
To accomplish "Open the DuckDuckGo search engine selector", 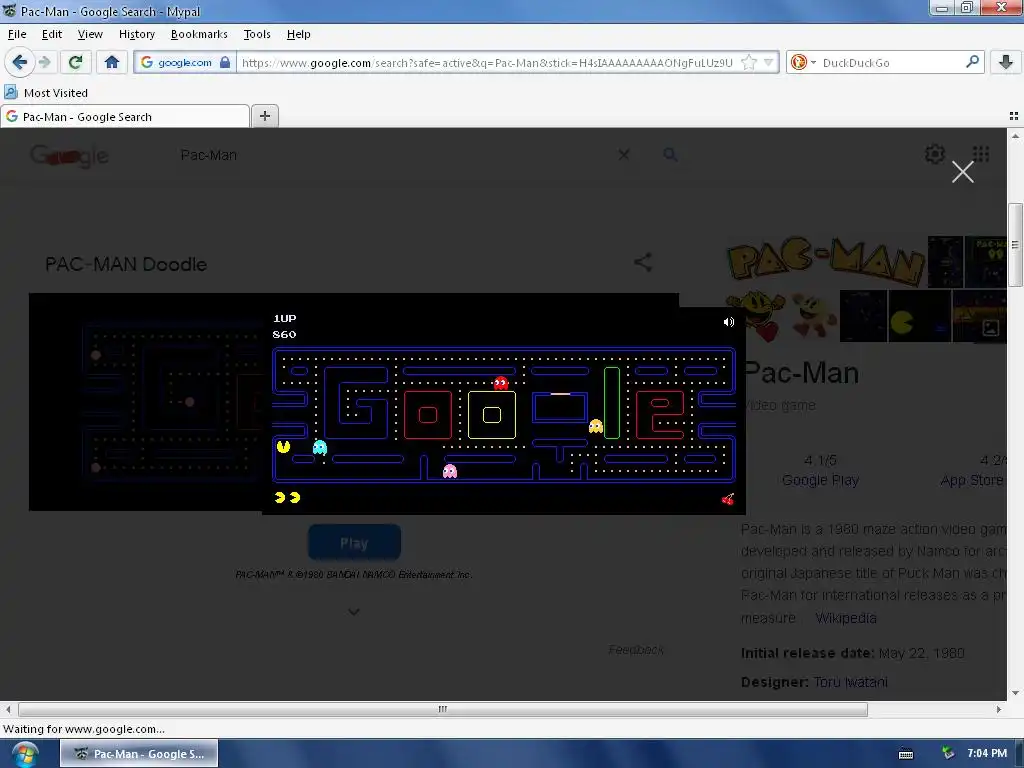I will tap(803, 63).
